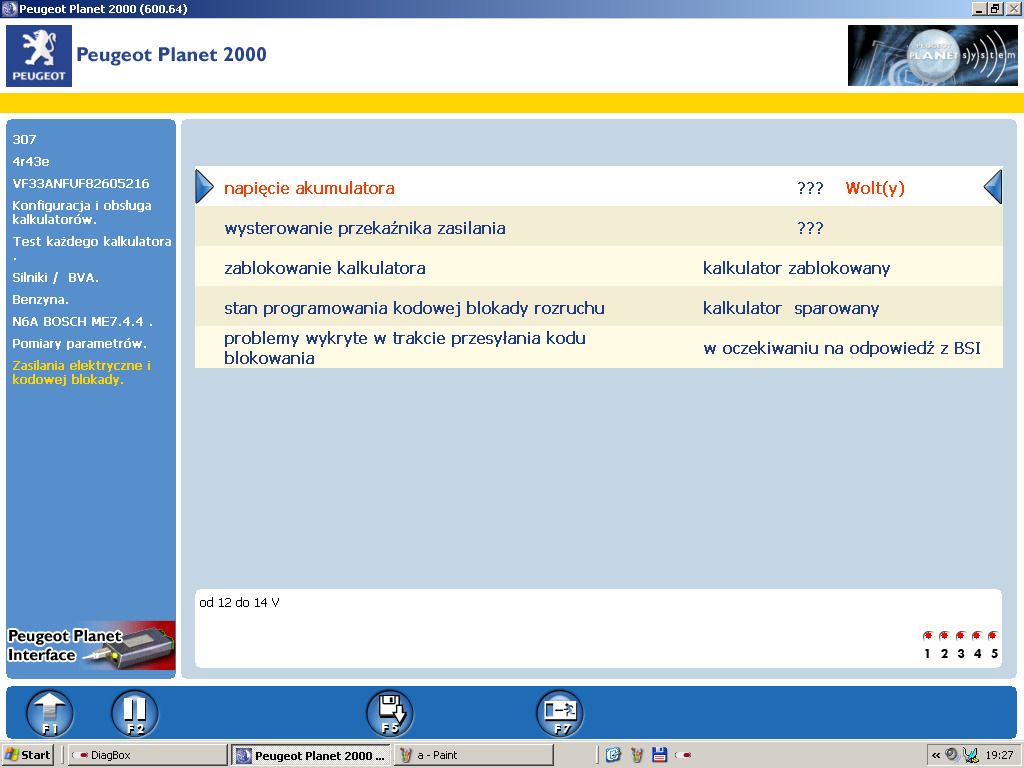Open N6A BOSCH ME7.4.4 entry
Viewport: 1024px width, 768px height.
[x=82, y=321]
